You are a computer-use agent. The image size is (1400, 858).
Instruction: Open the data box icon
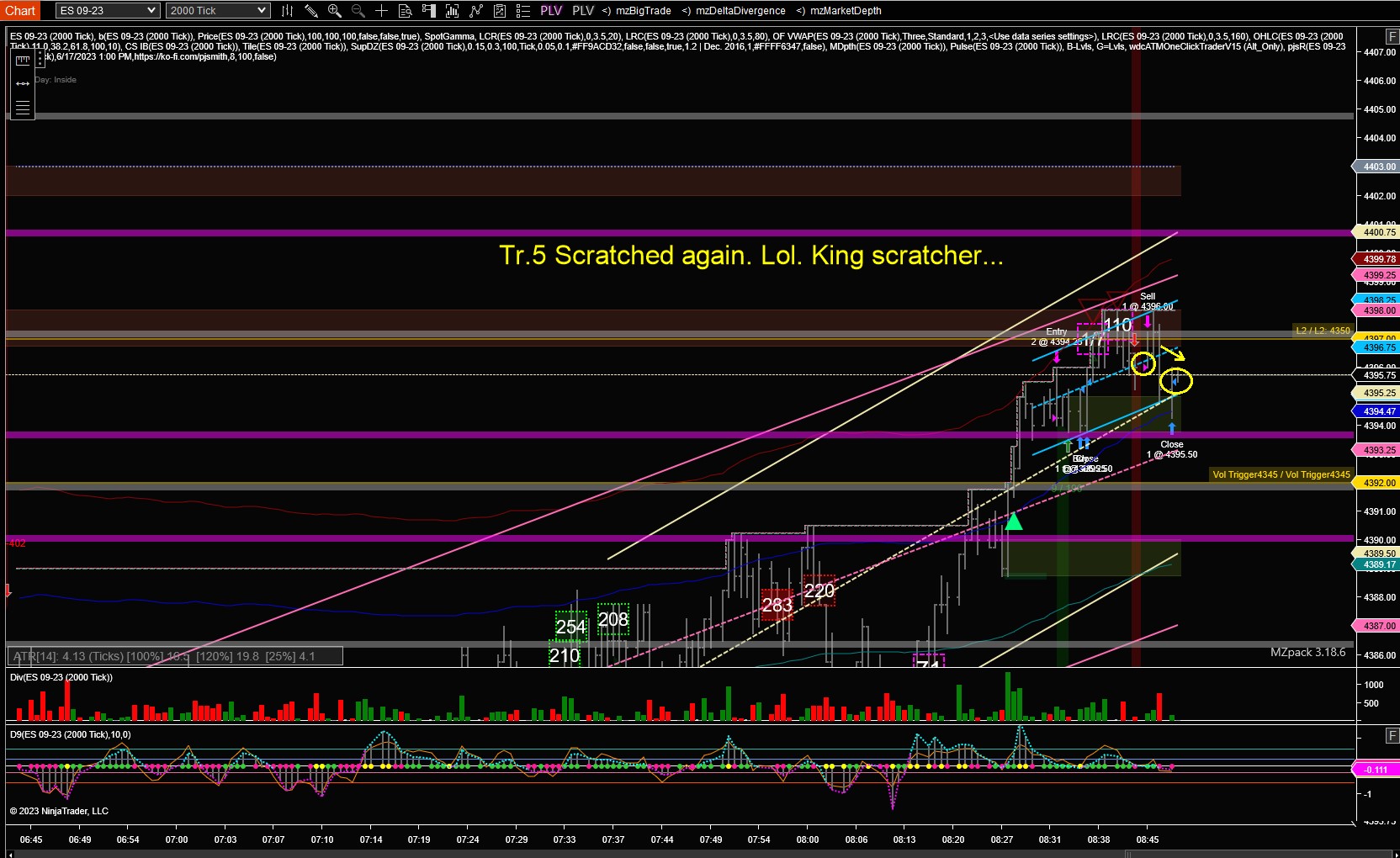(406, 11)
